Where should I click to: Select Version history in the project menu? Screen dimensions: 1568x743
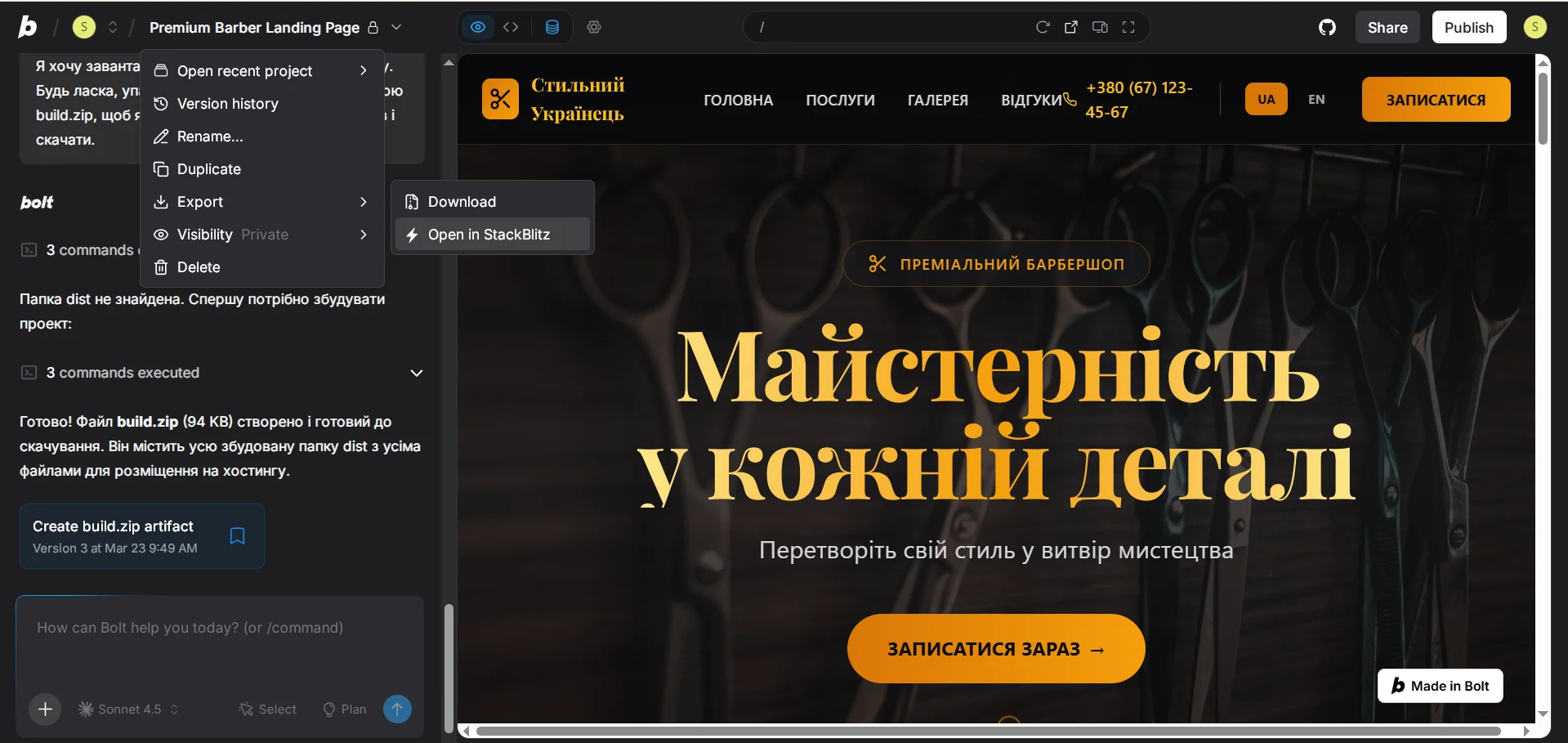(226, 104)
